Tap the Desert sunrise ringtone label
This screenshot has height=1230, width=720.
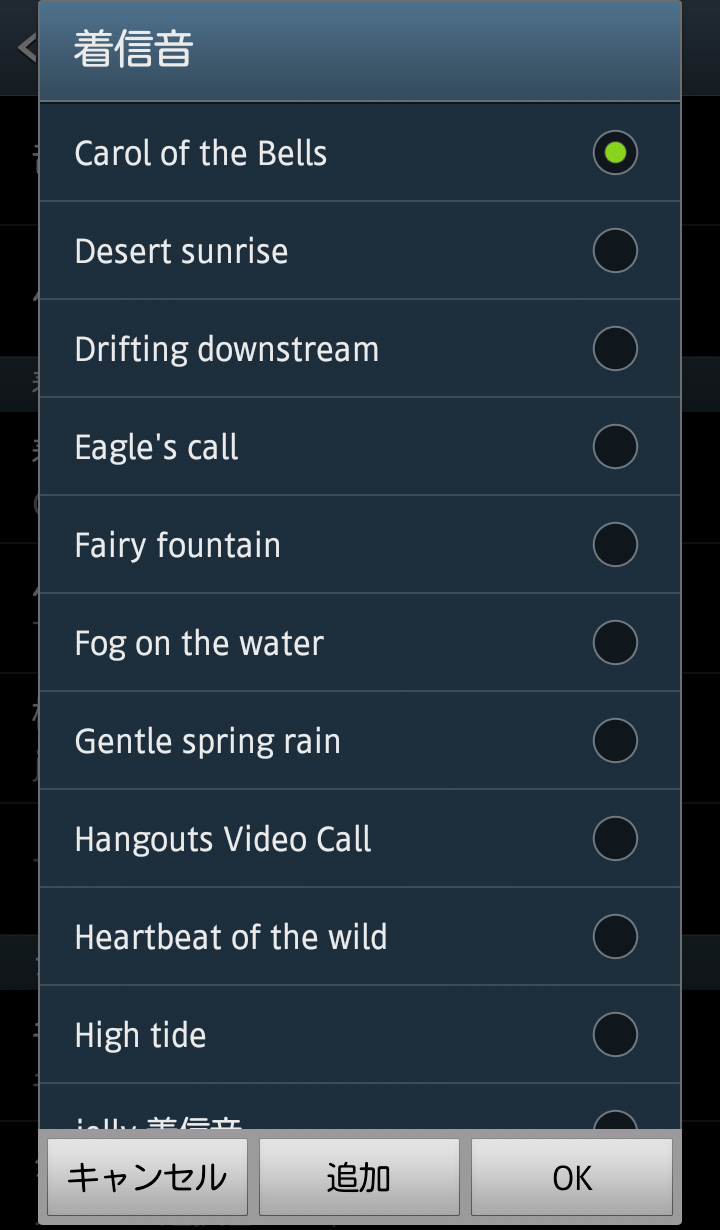tap(181, 251)
